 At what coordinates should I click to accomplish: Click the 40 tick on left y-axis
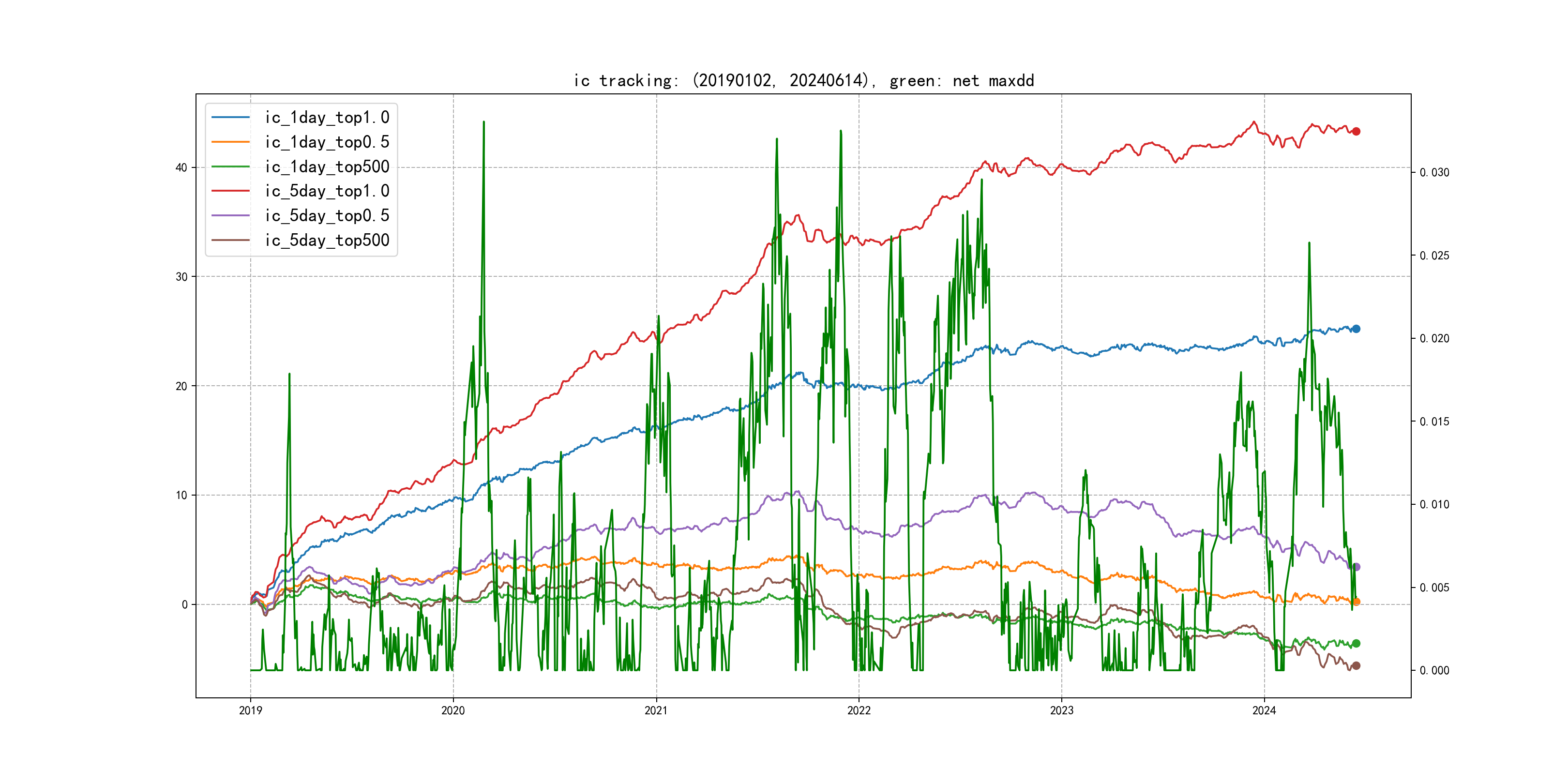(181, 167)
